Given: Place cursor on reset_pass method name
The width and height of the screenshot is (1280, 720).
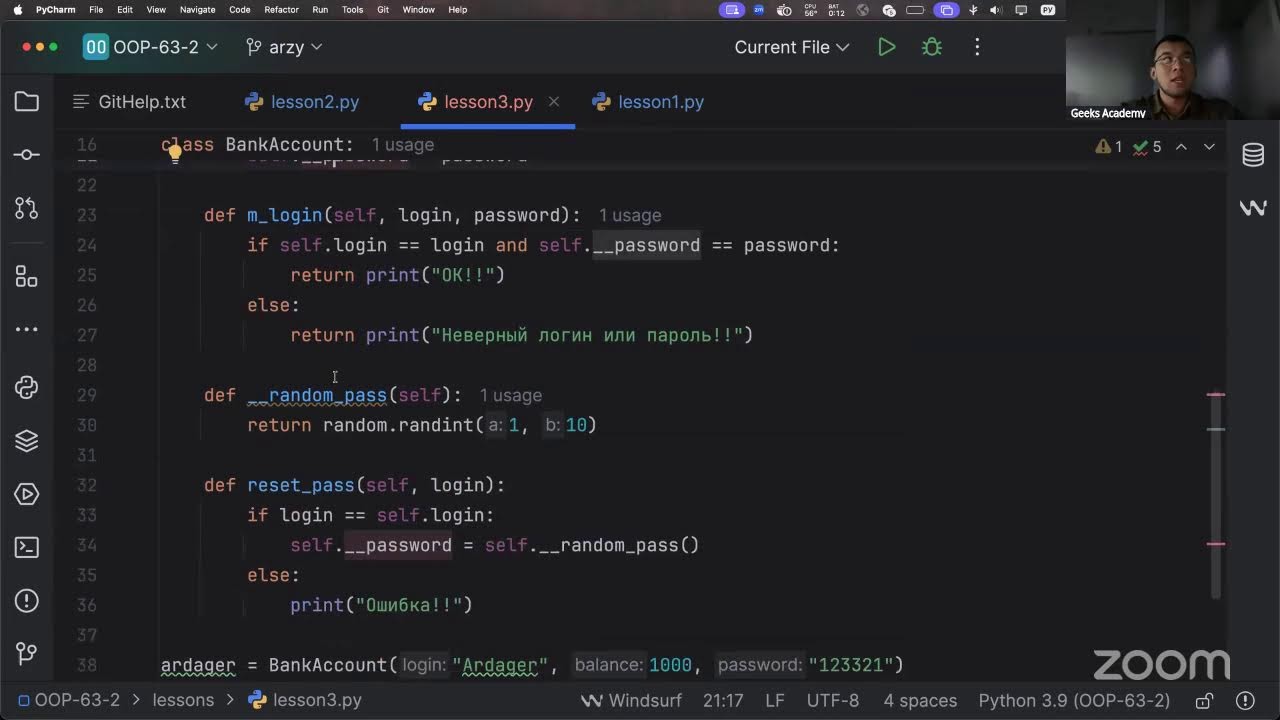Looking at the screenshot, I should [x=301, y=485].
